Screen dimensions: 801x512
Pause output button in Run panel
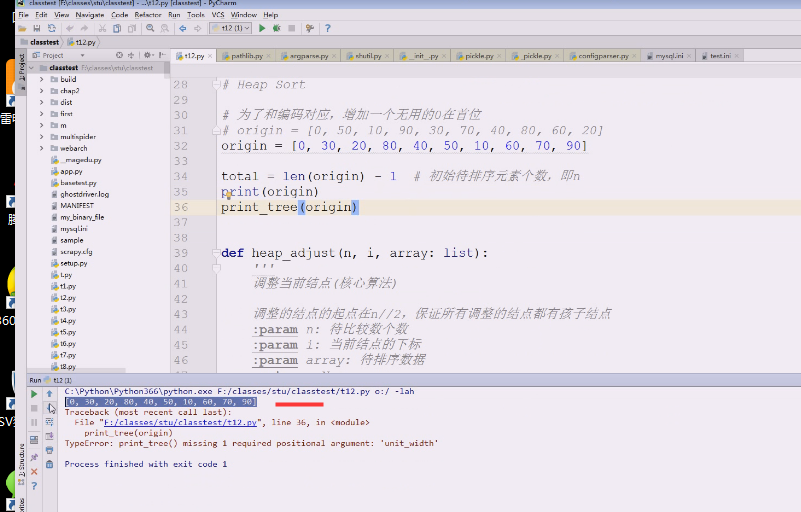pos(34,423)
